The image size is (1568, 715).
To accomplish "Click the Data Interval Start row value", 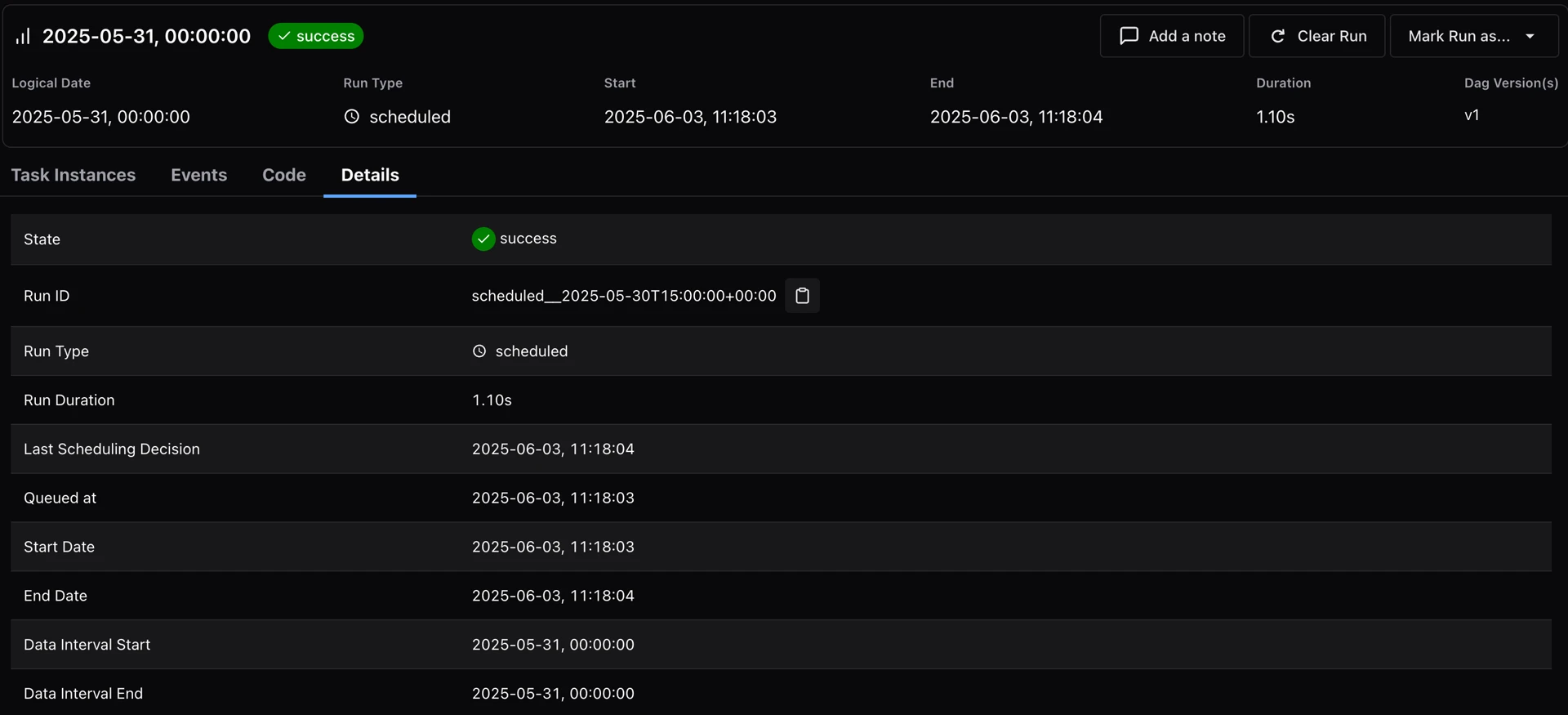I will (x=553, y=645).
